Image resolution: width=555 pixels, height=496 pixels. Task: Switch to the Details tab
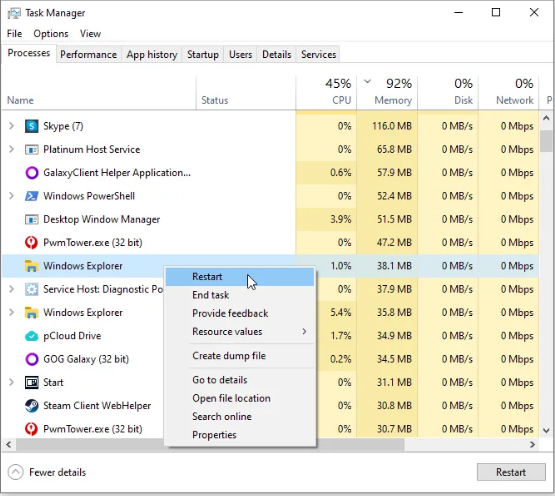coord(276,55)
